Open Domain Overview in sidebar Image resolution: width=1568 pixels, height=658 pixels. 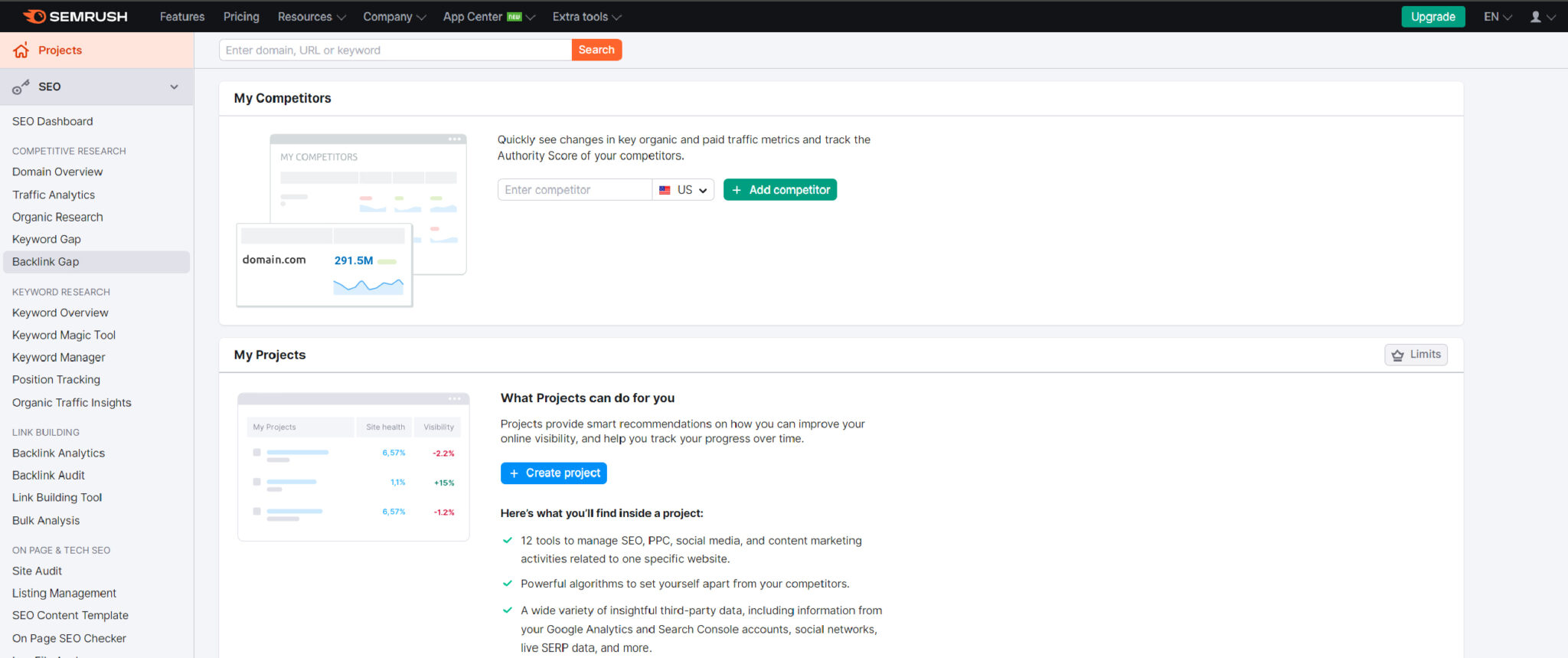coord(57,172)
